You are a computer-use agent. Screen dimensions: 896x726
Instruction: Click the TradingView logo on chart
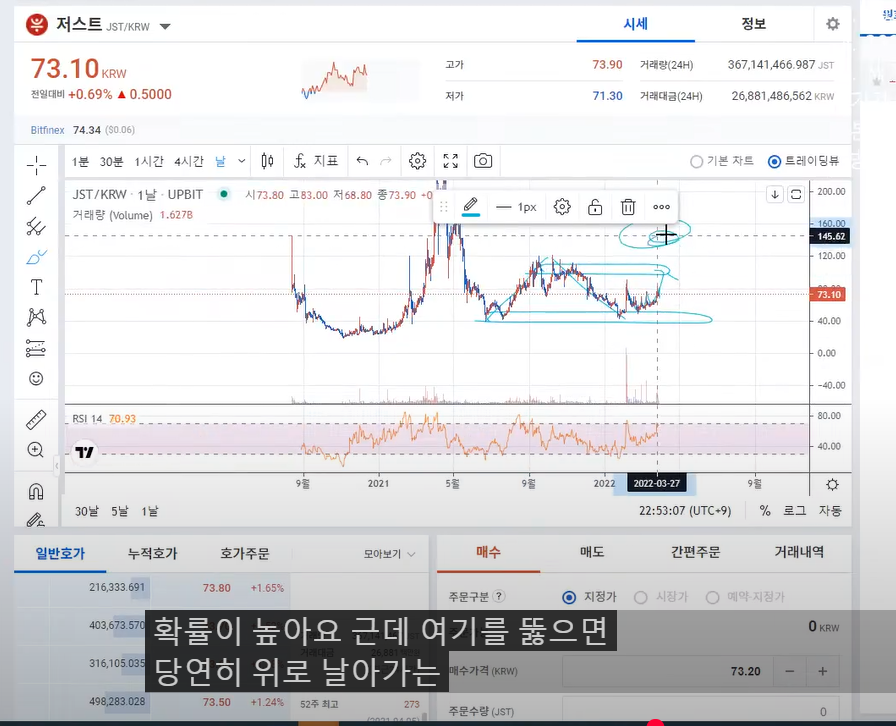(x=85, y=453)
